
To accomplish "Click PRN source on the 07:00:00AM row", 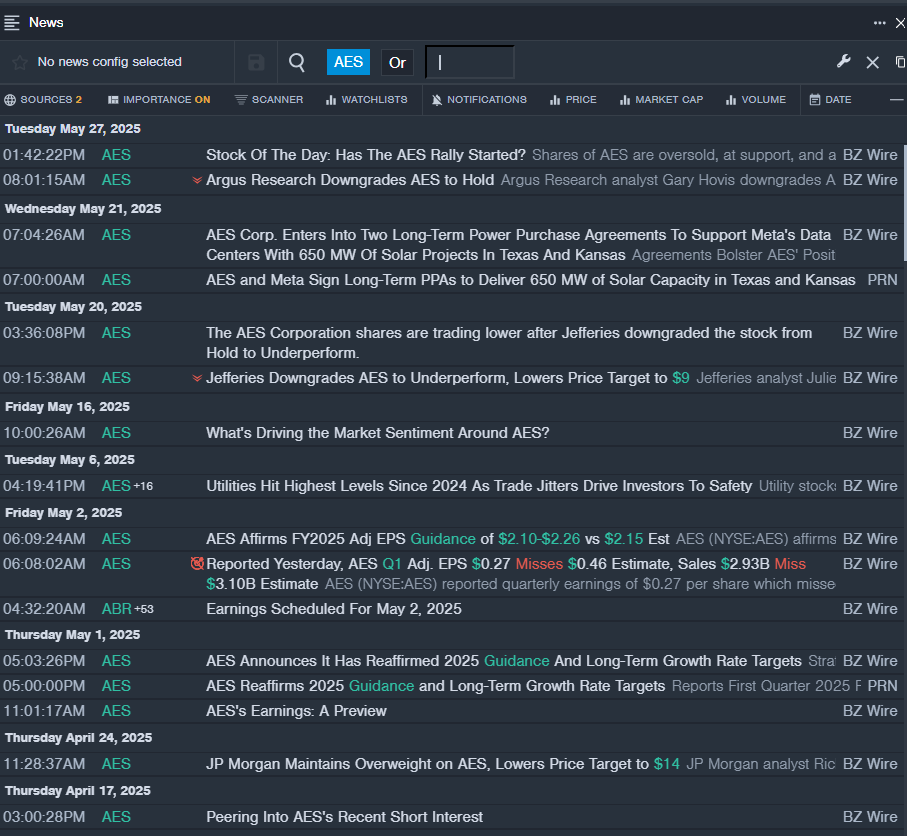I will [x=882, y=280].
